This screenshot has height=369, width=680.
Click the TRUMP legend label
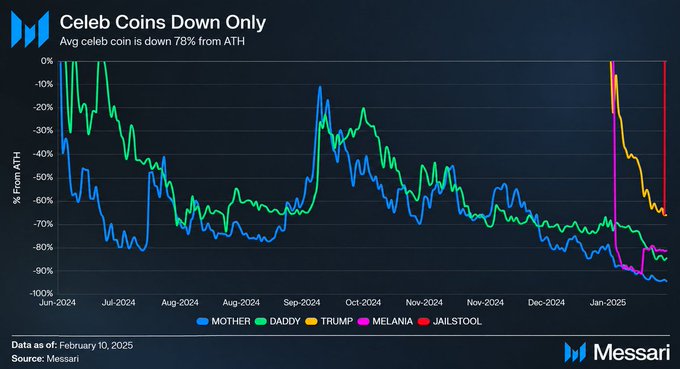[337, 322]
